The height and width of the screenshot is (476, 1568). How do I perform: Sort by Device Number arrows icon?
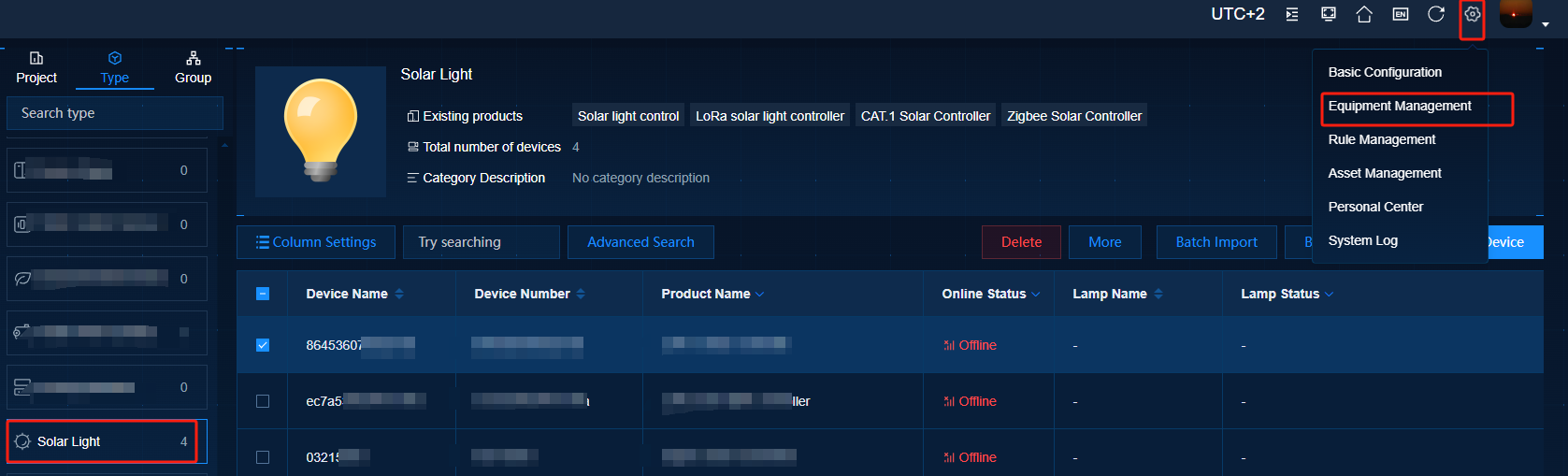[581, 294]
